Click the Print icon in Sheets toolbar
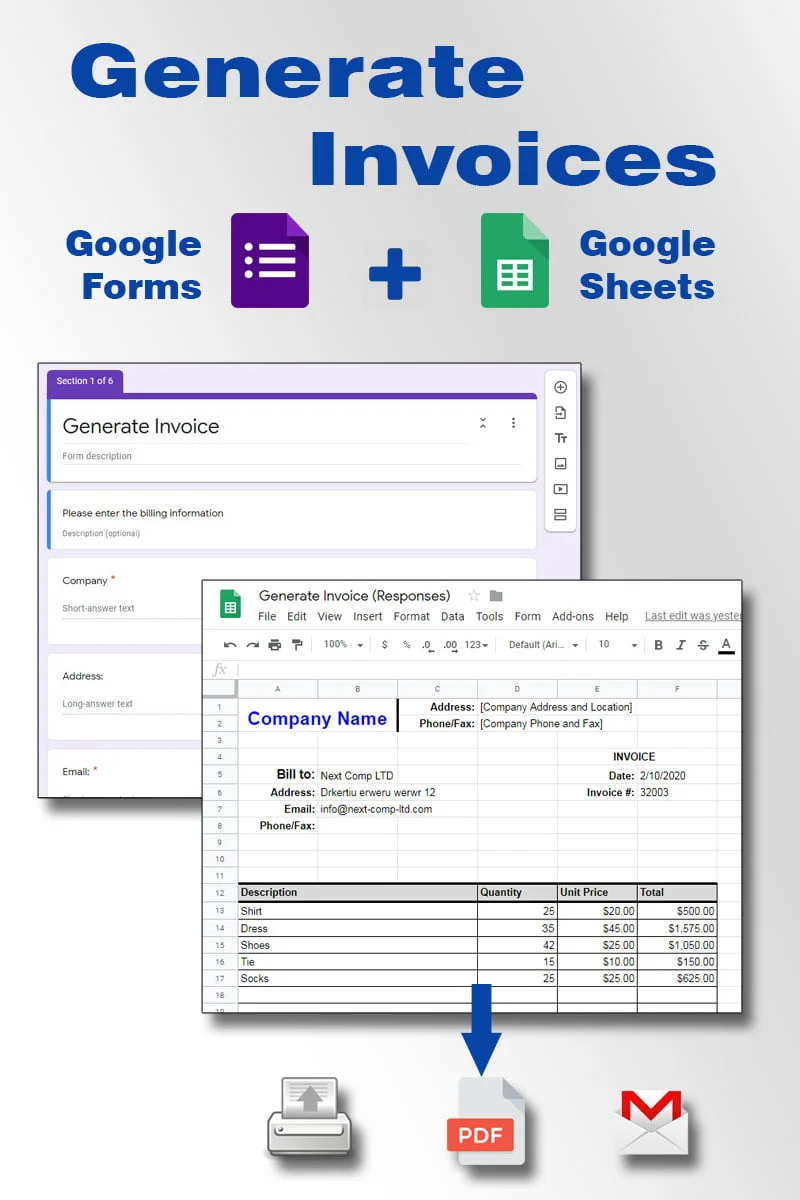800x1200 pixels. (x=274, y=645)
